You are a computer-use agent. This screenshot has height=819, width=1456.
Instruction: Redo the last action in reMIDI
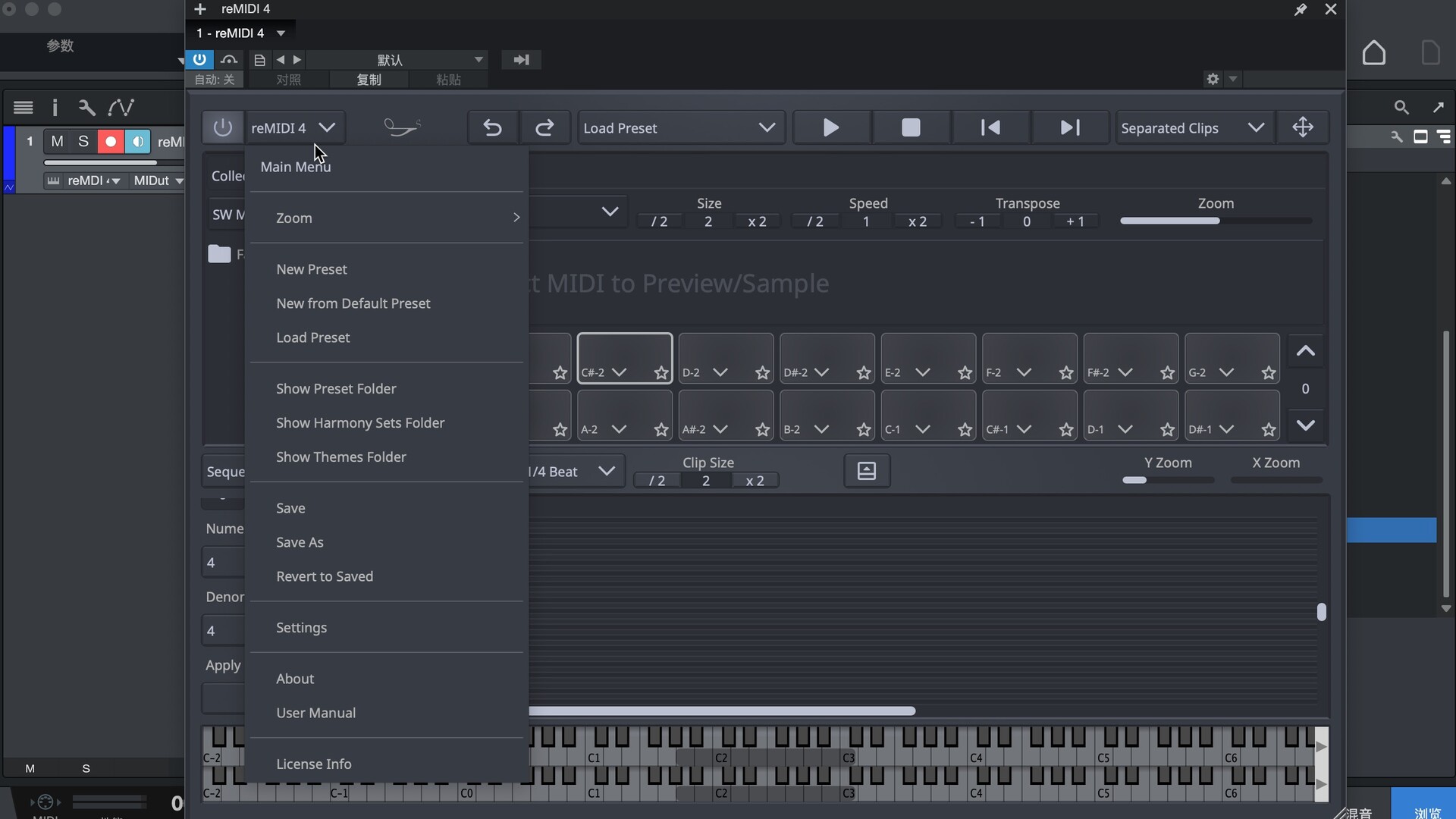pyautogui.click(x=544, y=127)
